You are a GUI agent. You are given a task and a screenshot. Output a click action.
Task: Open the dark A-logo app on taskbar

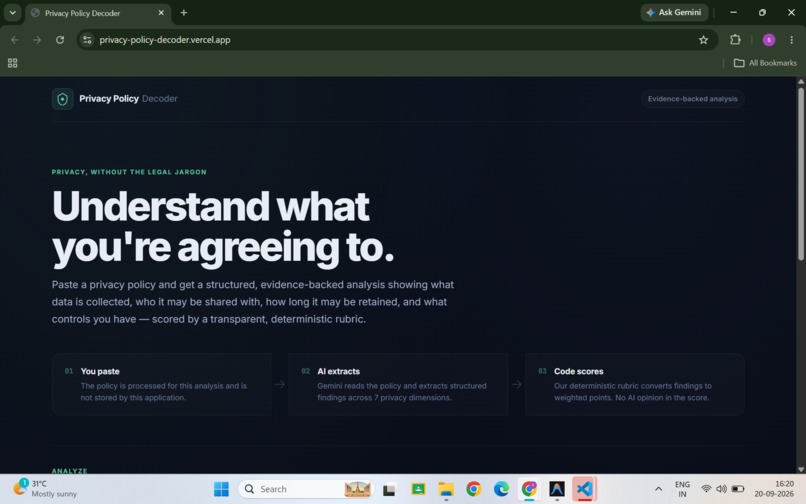(x=557, y=489)
